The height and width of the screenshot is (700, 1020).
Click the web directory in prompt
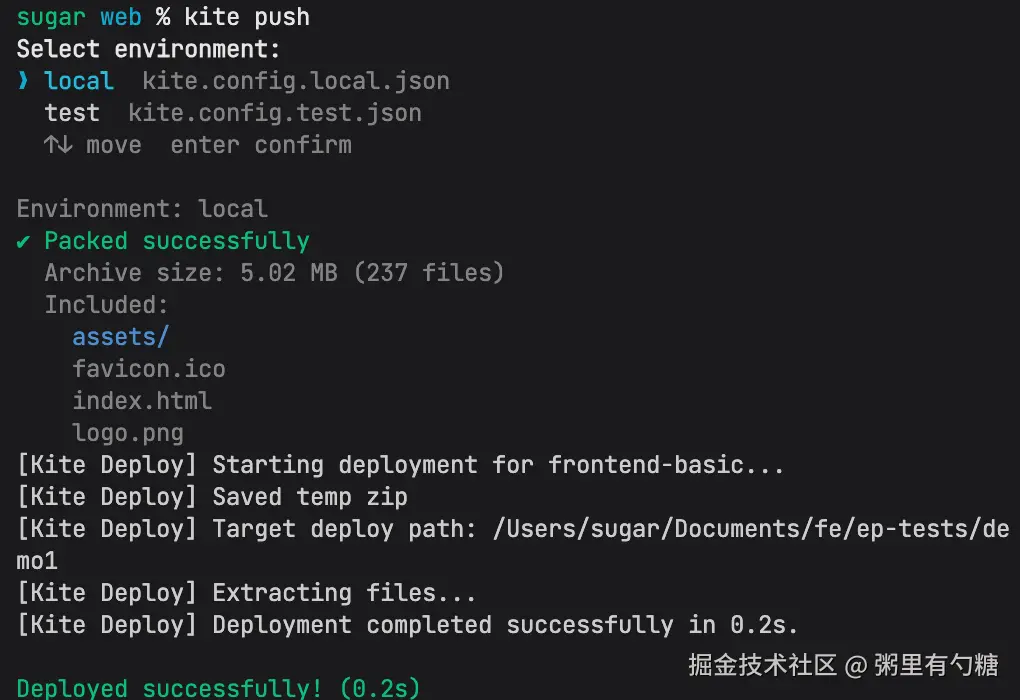120,18
